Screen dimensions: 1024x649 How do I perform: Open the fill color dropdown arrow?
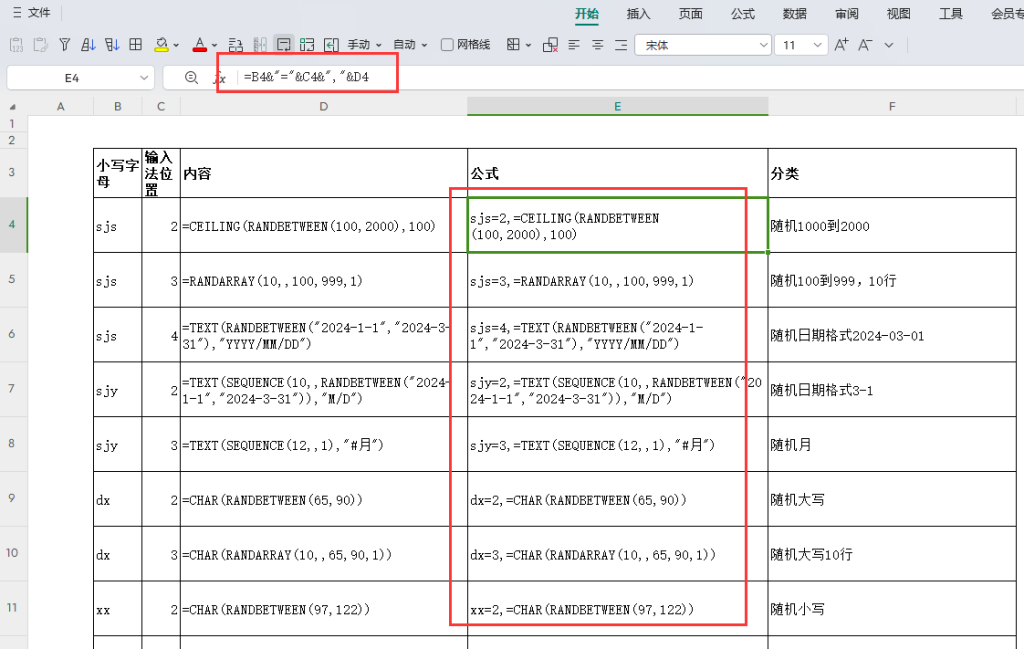tap(176, 45)
